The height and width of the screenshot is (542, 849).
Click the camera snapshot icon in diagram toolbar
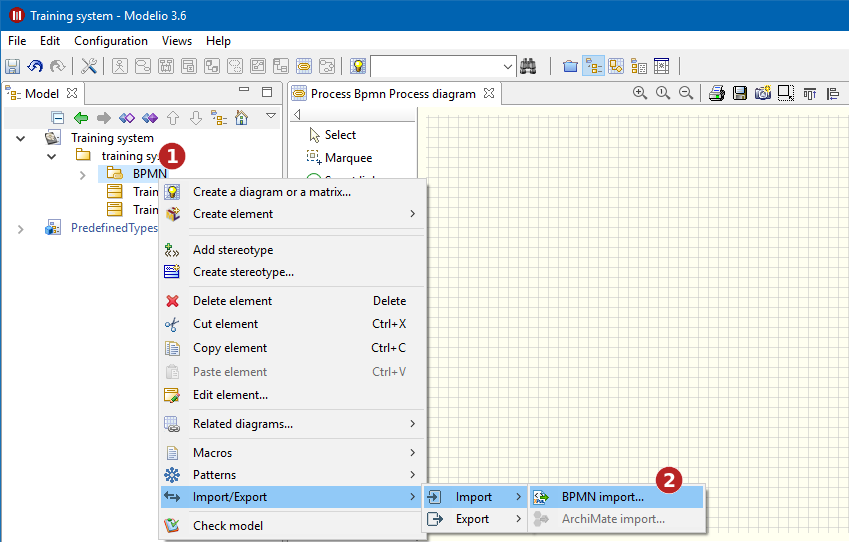762,93
